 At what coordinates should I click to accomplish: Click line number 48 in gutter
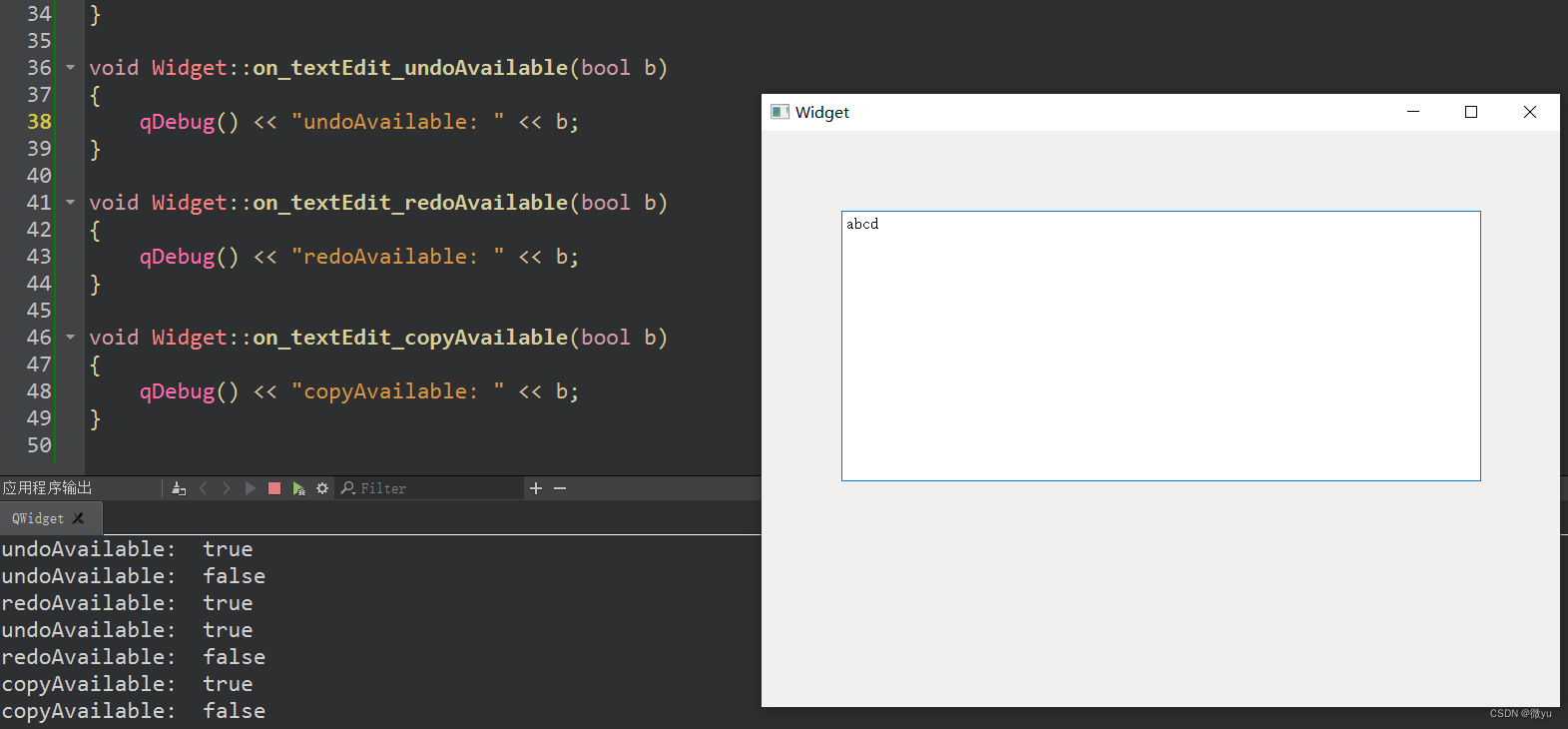tap(39, 391)
